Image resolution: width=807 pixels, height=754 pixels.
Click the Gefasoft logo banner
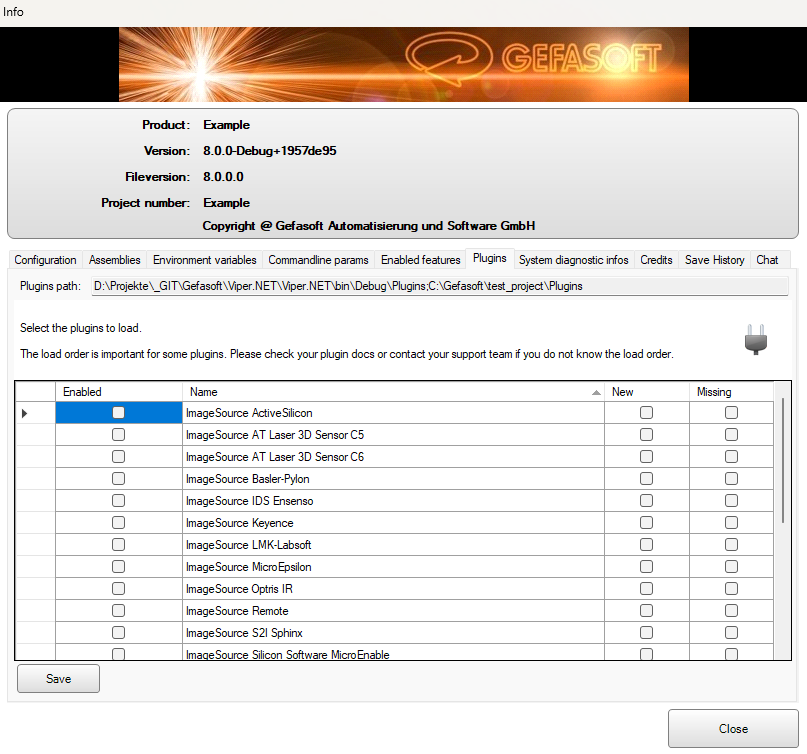click(x=404, y=64)
